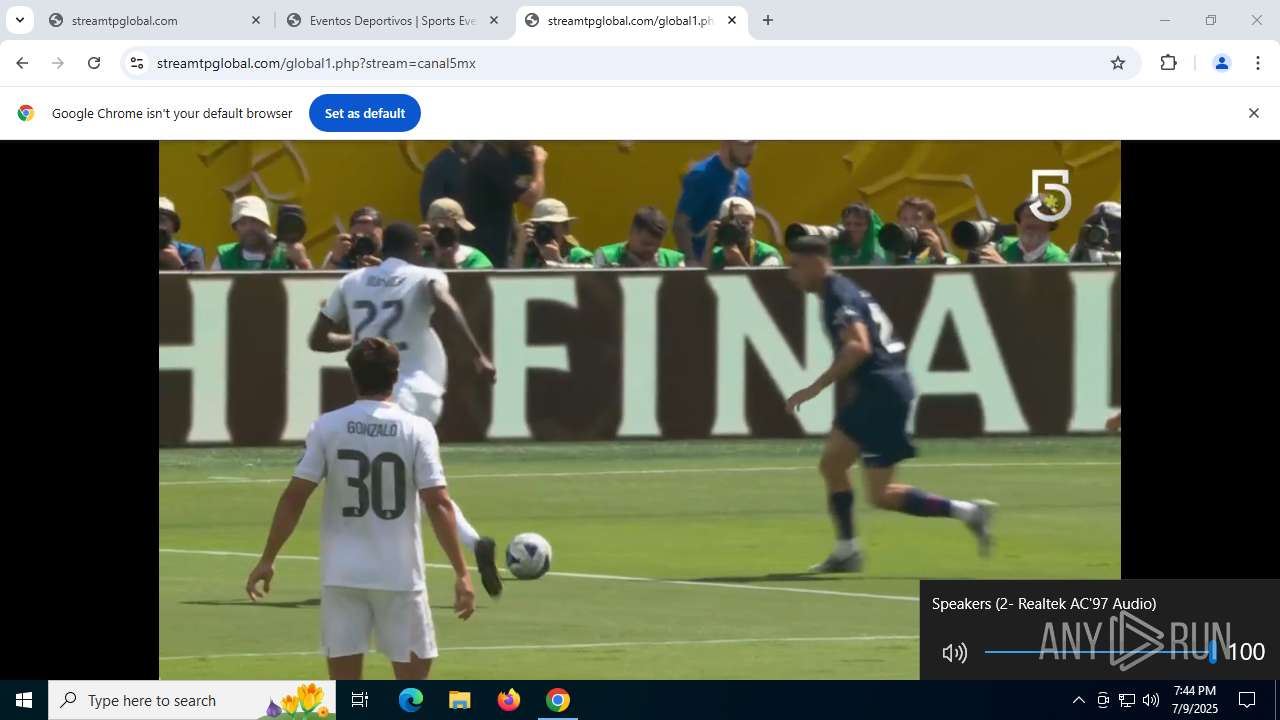
Task: Click the Type here to search box
Action: coord(192,700)
